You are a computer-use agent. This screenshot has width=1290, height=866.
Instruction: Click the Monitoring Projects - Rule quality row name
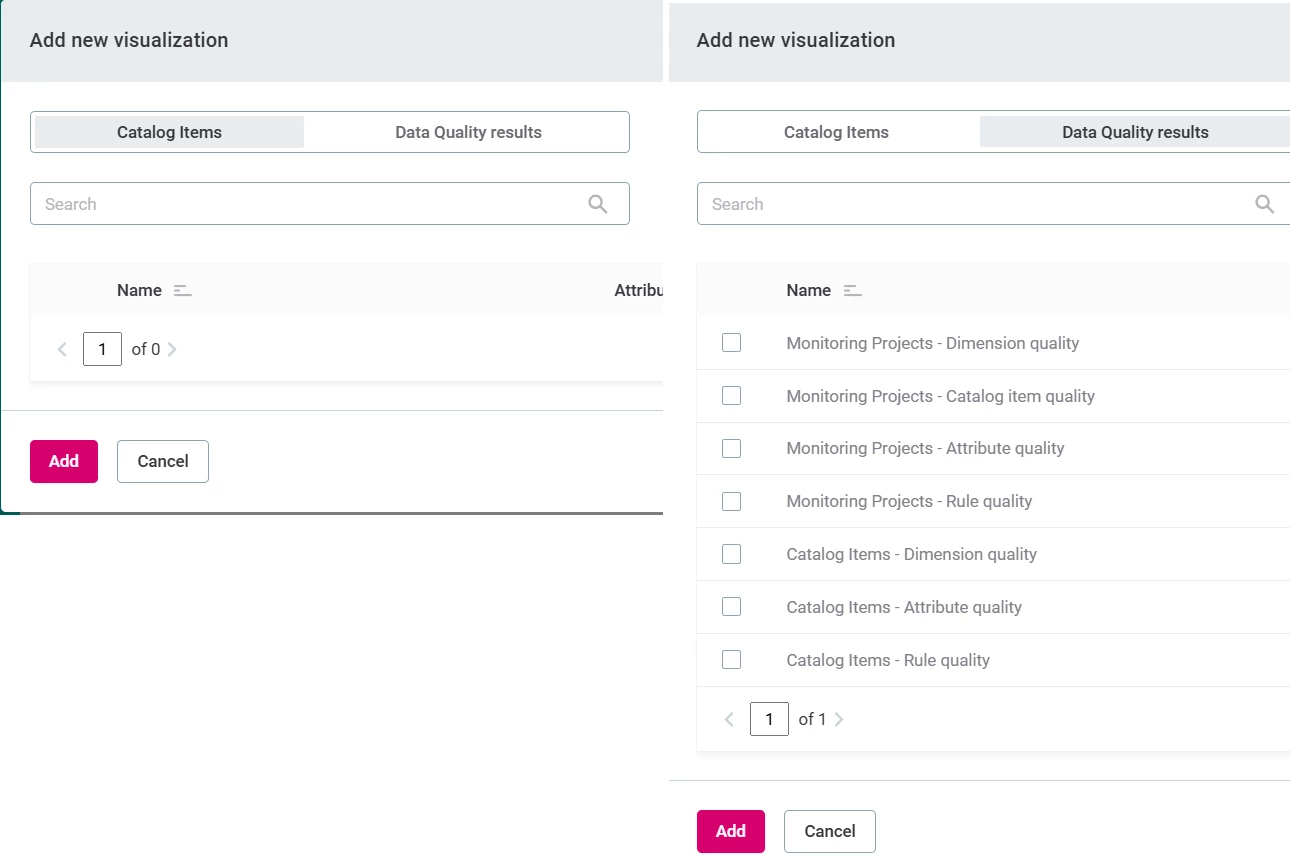[x=909, y=501]
